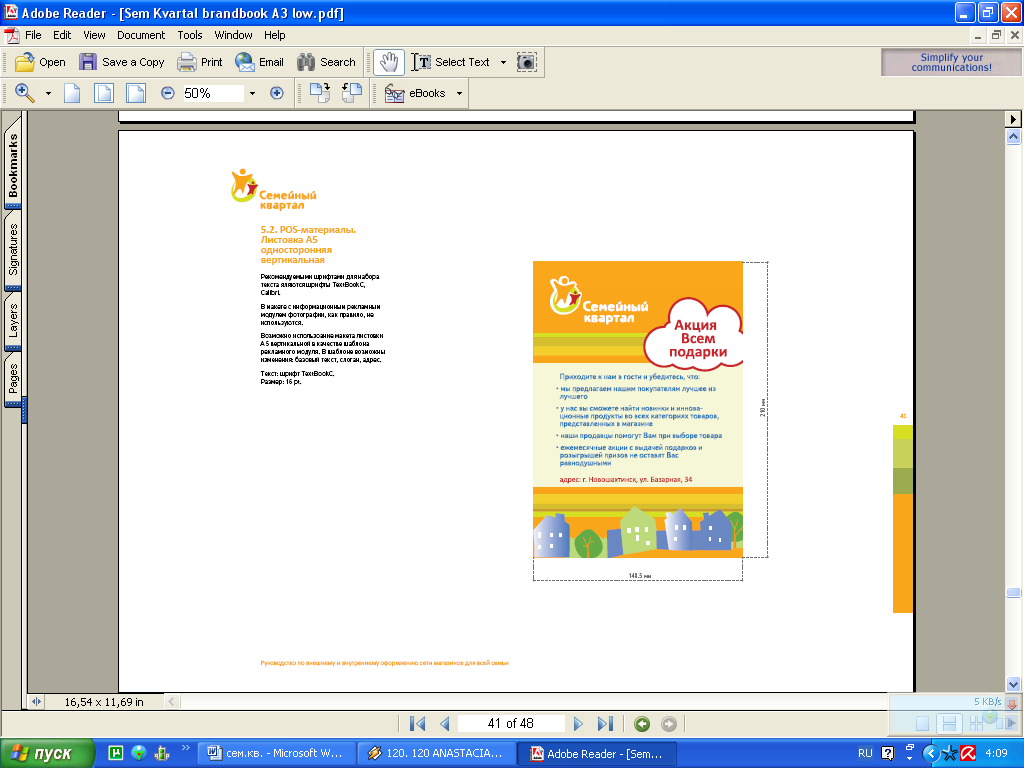Set Fit Width page view

(x=136, y=93)
